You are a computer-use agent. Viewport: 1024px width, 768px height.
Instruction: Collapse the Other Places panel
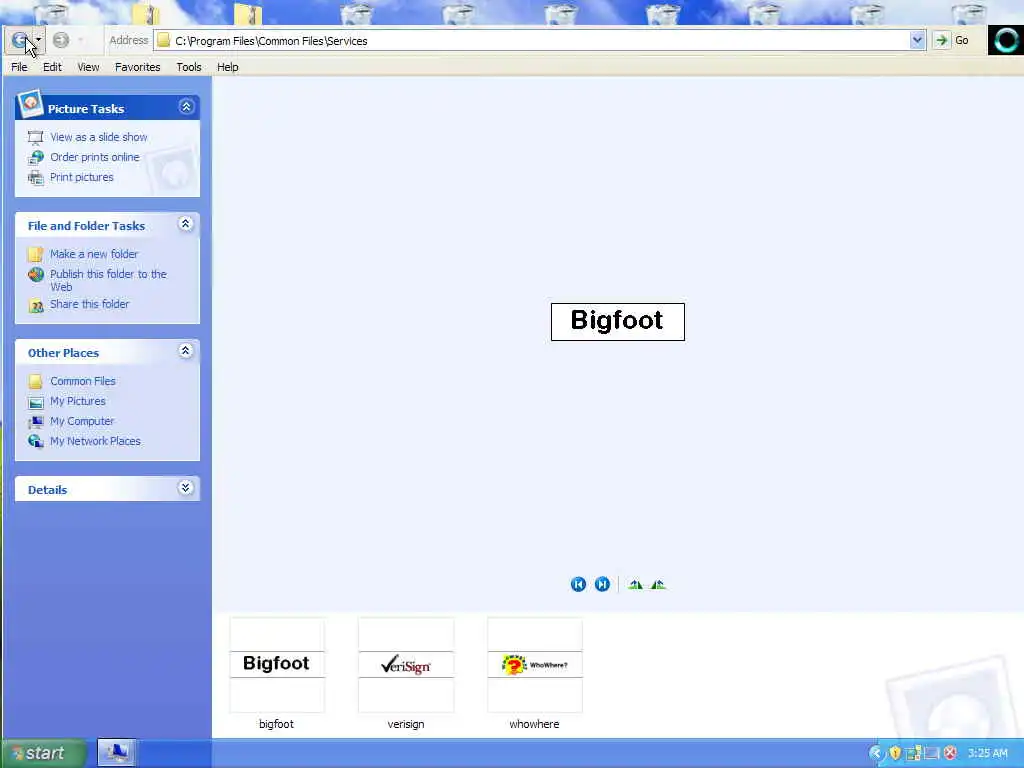point(185,351)
